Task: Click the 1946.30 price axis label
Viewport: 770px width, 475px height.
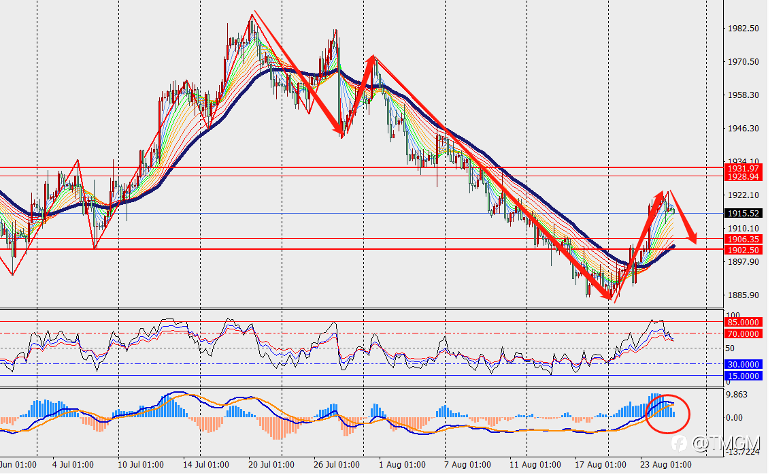Action: pyautogui.click(x=743, y=129)
